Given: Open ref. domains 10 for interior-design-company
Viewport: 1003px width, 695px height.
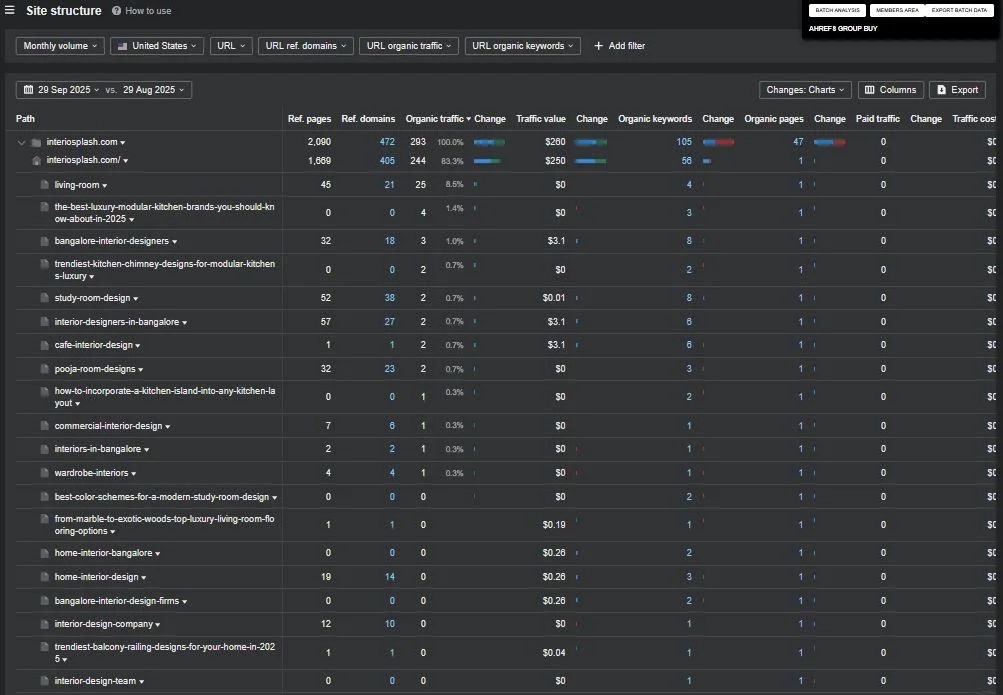Looking at the screenshot, I should pos(390,624).
